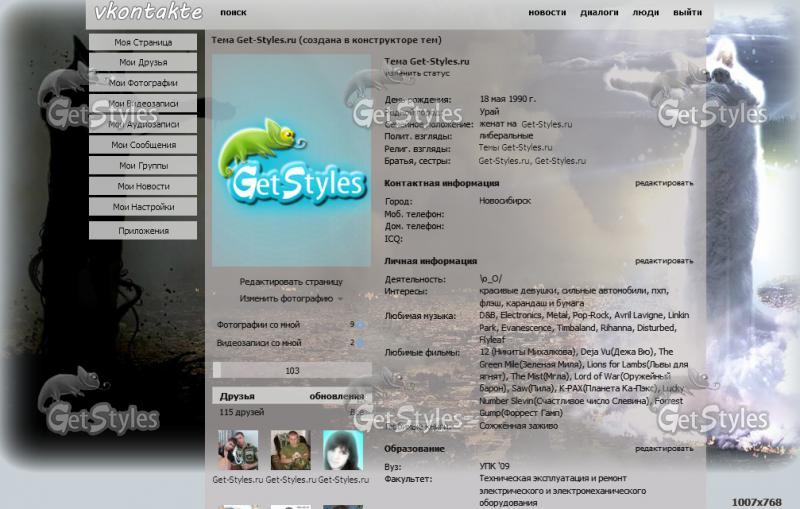The image size is (800, 509).
Task: Collapse the Контактная информация section header
Action: (441, 184)
